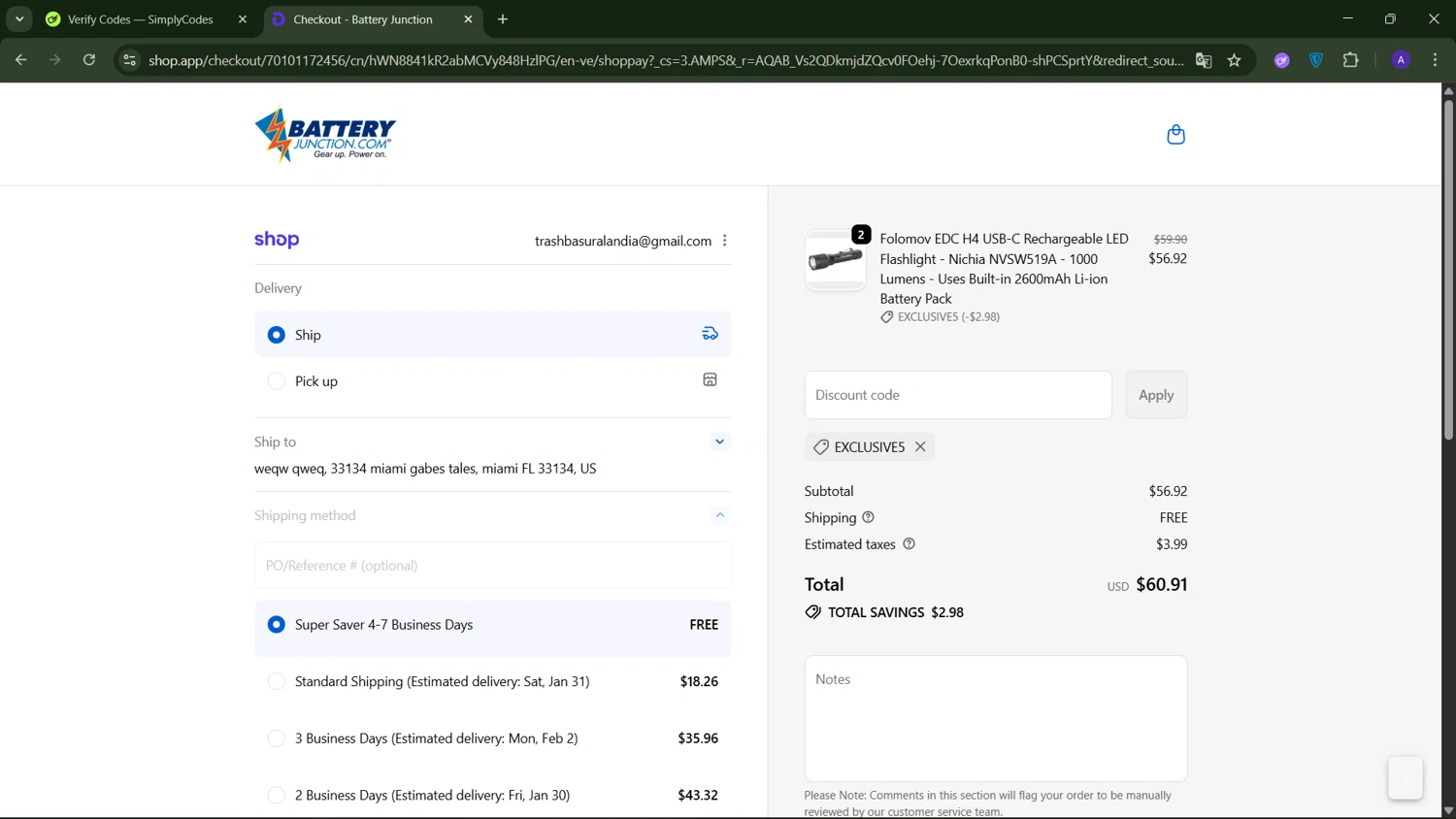Open the tab search dropdown arrow
The image size is (1456, 819).
point(19,19)
